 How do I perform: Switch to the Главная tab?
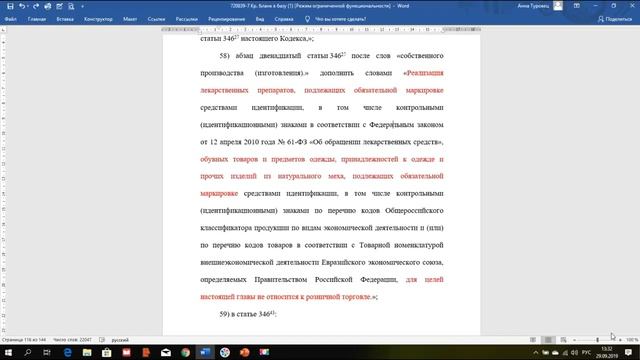(37, 19)
